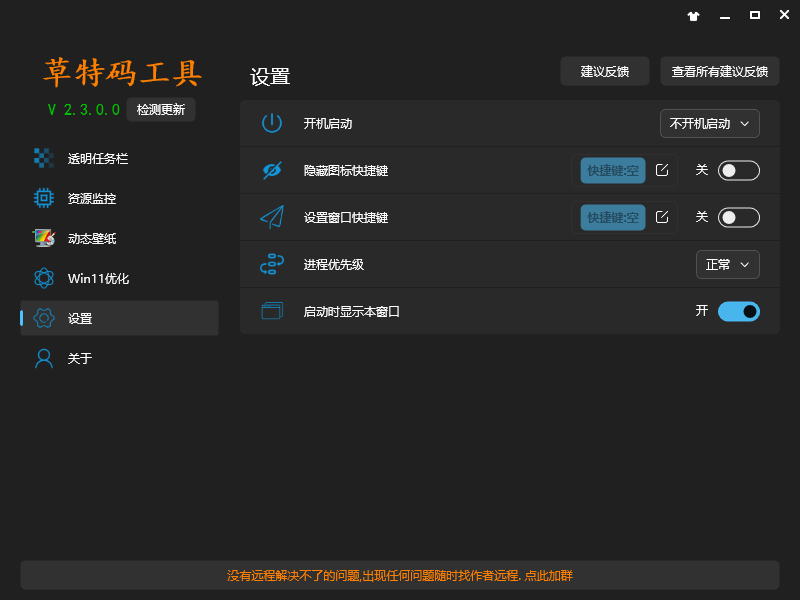Minimize the window
The height and width of the screenshot is (600, 800).
[724, 16]
